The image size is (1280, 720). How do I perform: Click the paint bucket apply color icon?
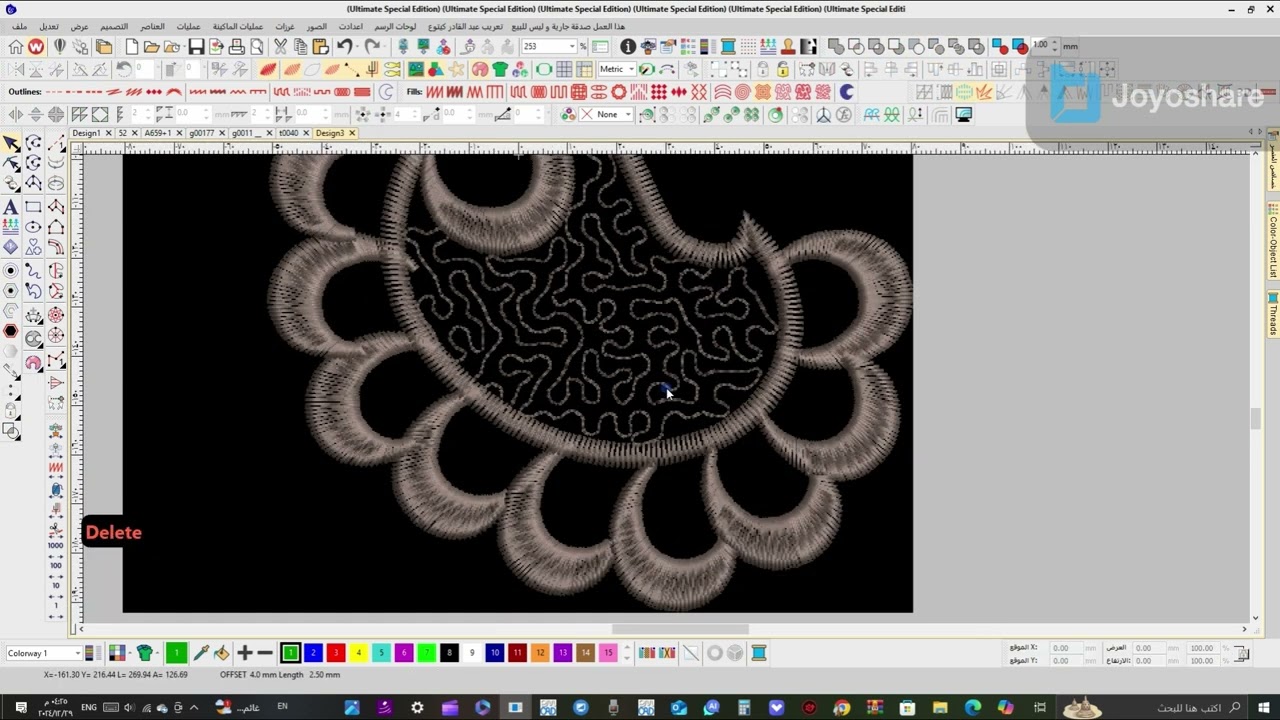pyautogui.click(x=221, y=653)
